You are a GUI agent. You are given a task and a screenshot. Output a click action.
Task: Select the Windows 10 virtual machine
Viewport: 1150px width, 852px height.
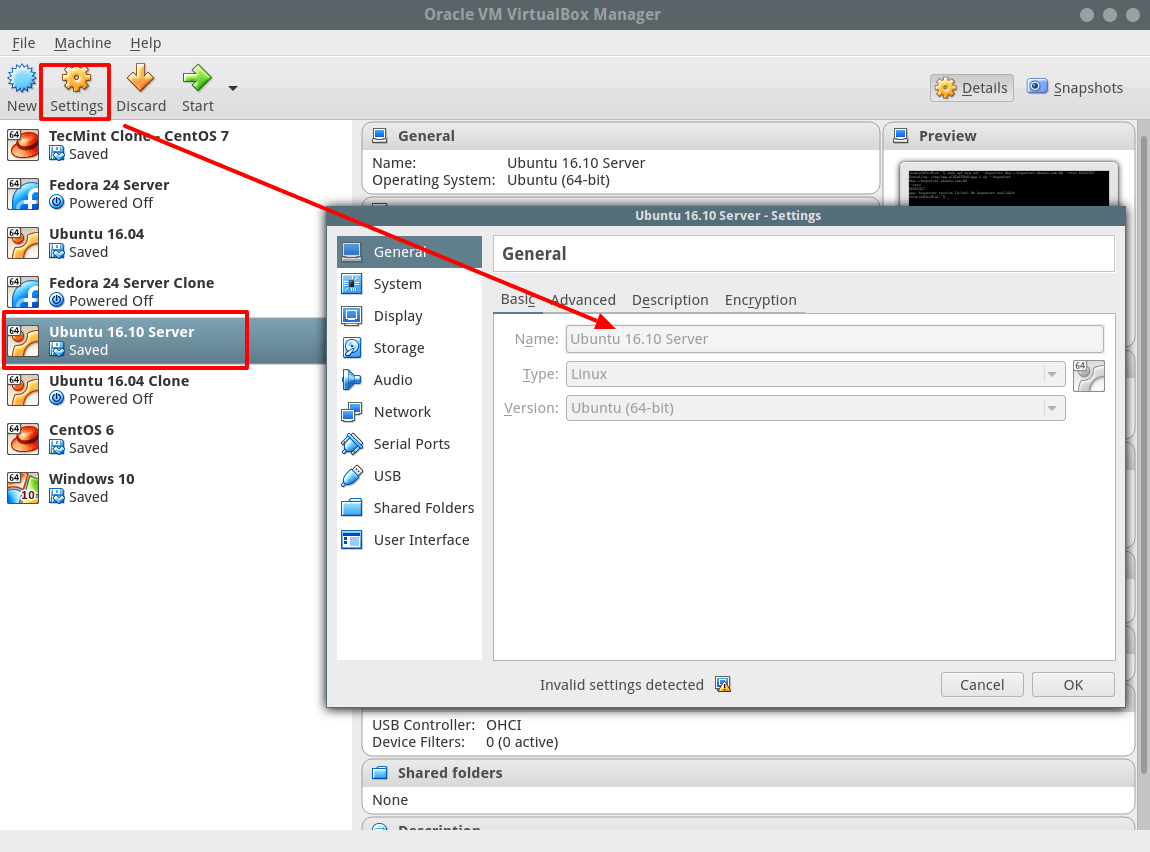pyautogui.click(x=91, y=478)
